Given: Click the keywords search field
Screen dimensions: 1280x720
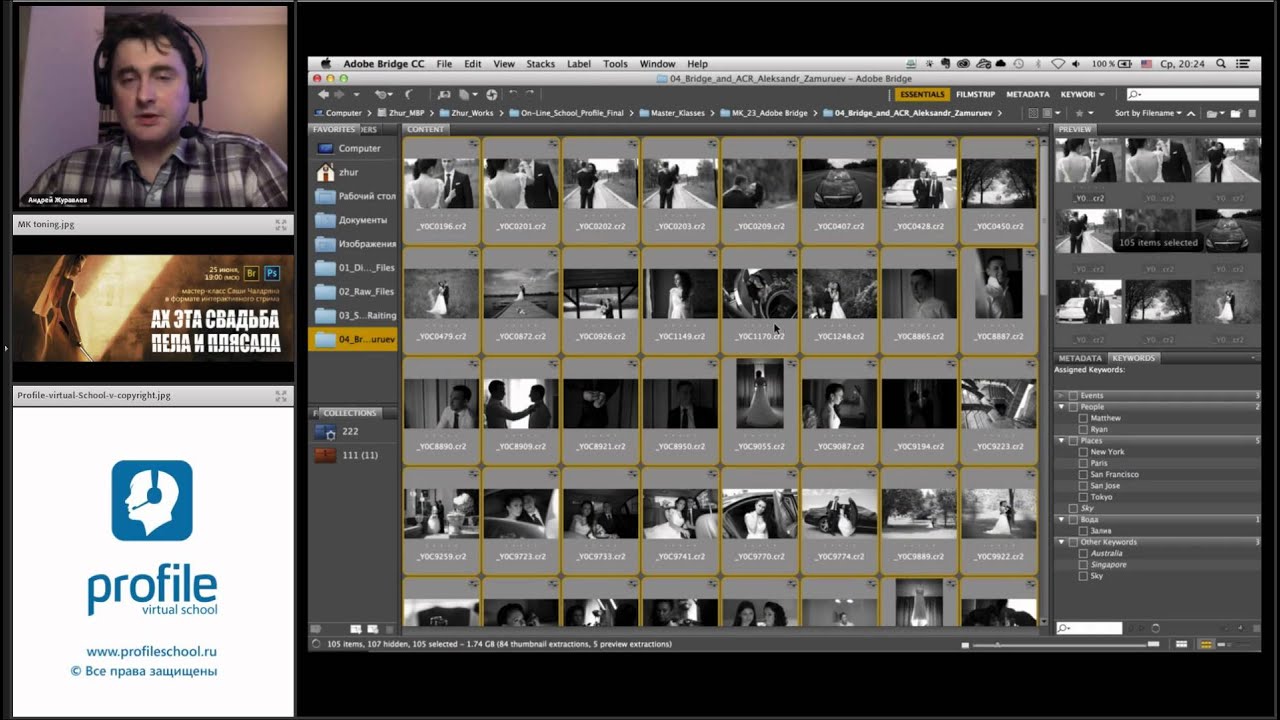Looking at the screenshot, I should pyautogui.click(x=1089, y=628).
